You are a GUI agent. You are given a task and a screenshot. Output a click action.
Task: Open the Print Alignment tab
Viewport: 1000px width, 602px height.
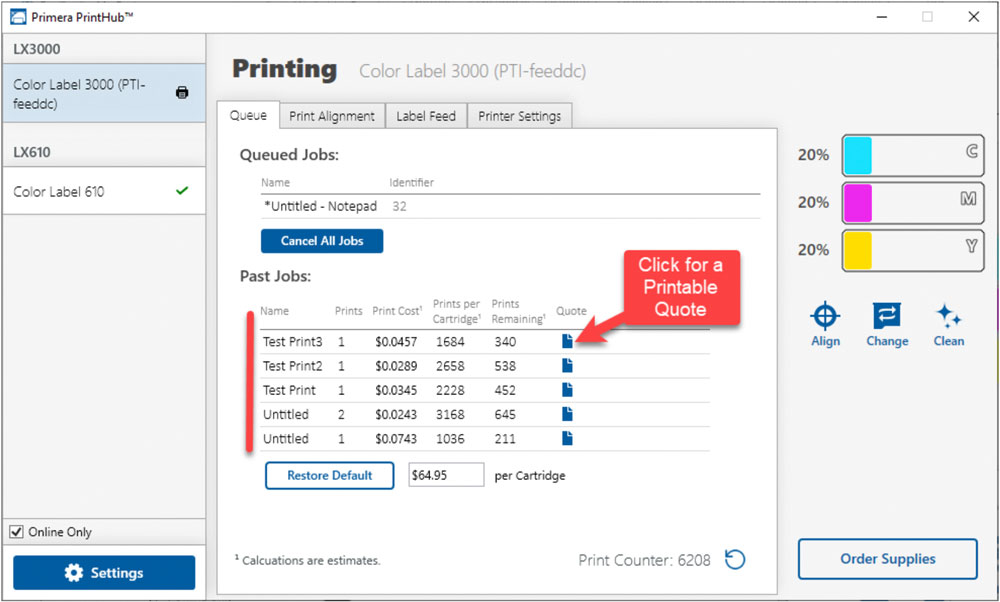click(332, 116)
